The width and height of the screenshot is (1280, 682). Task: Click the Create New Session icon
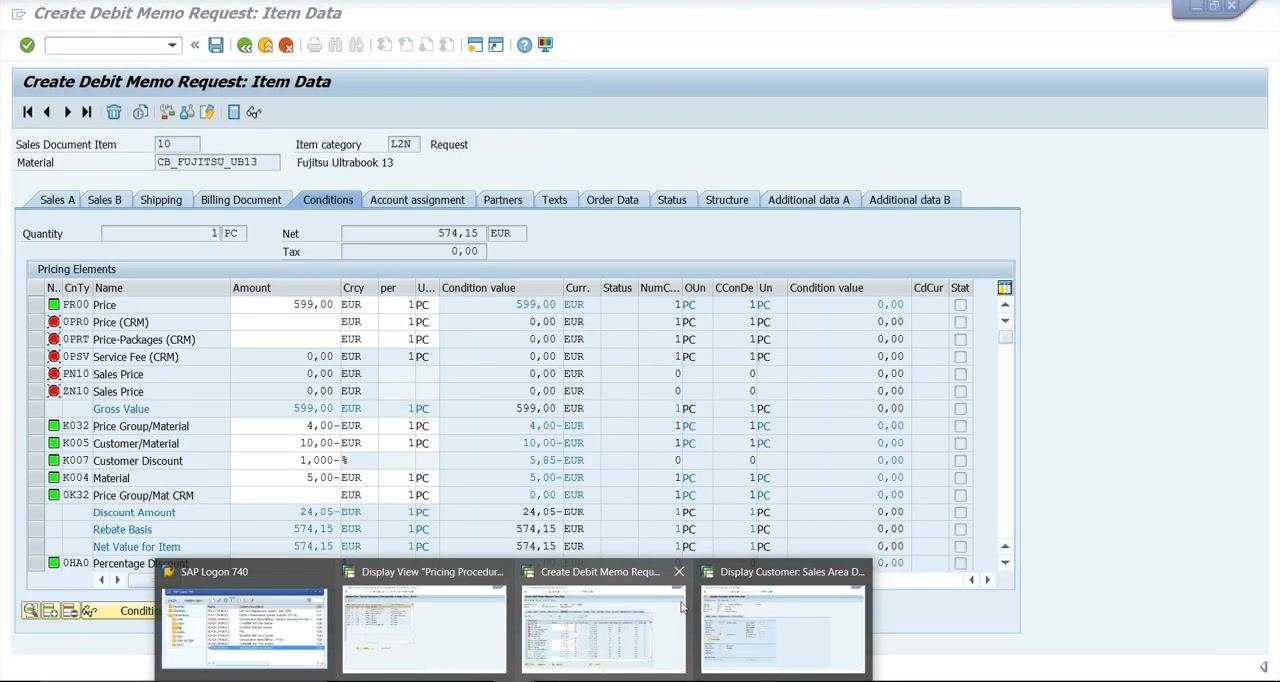(x=475, y=45)
